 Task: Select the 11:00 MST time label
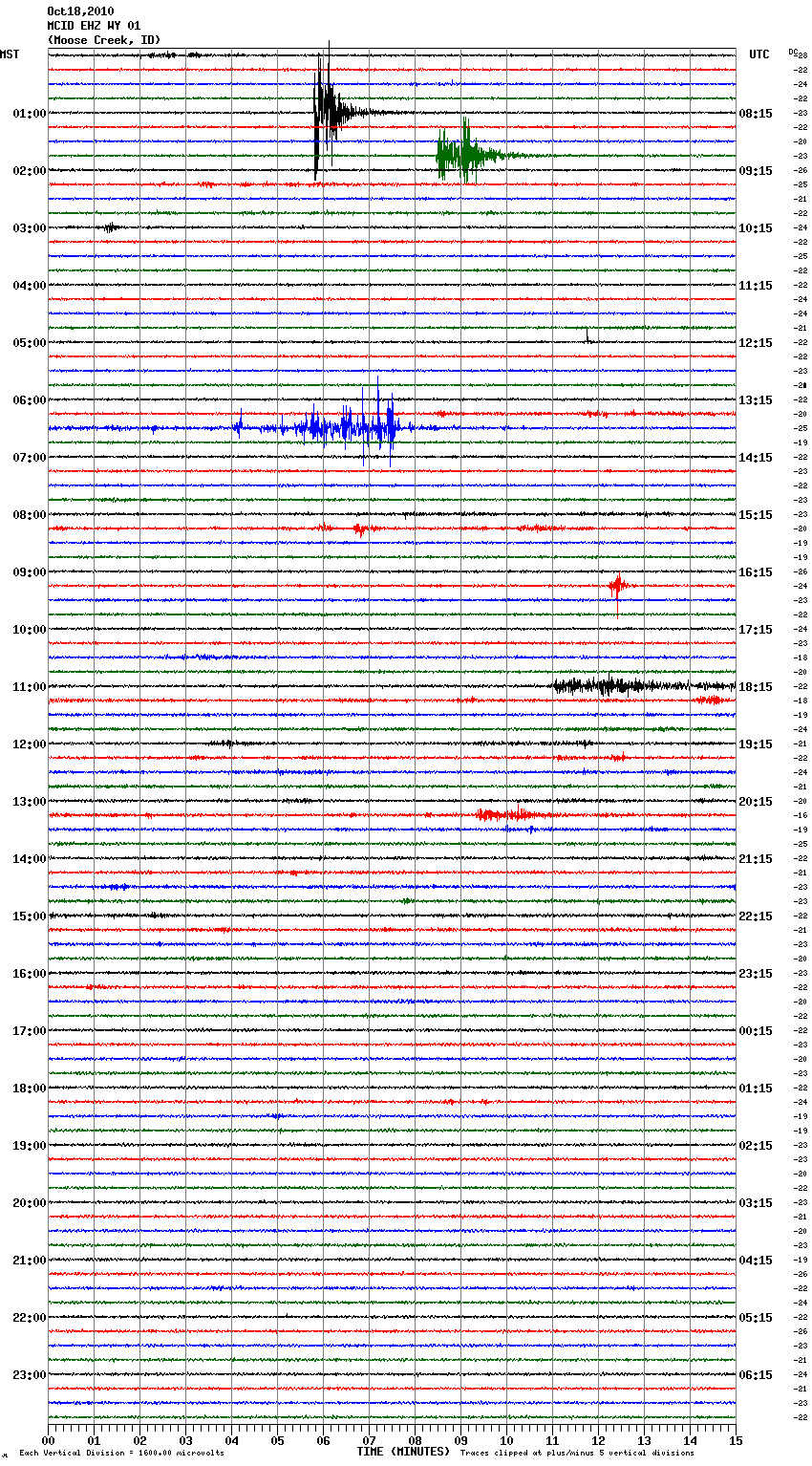tap(29, 687)
